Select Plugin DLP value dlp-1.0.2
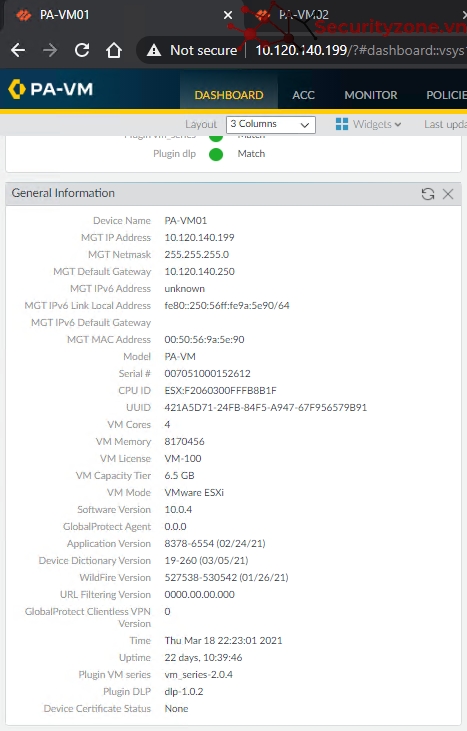467x731 pixels. tap(184, 692)
